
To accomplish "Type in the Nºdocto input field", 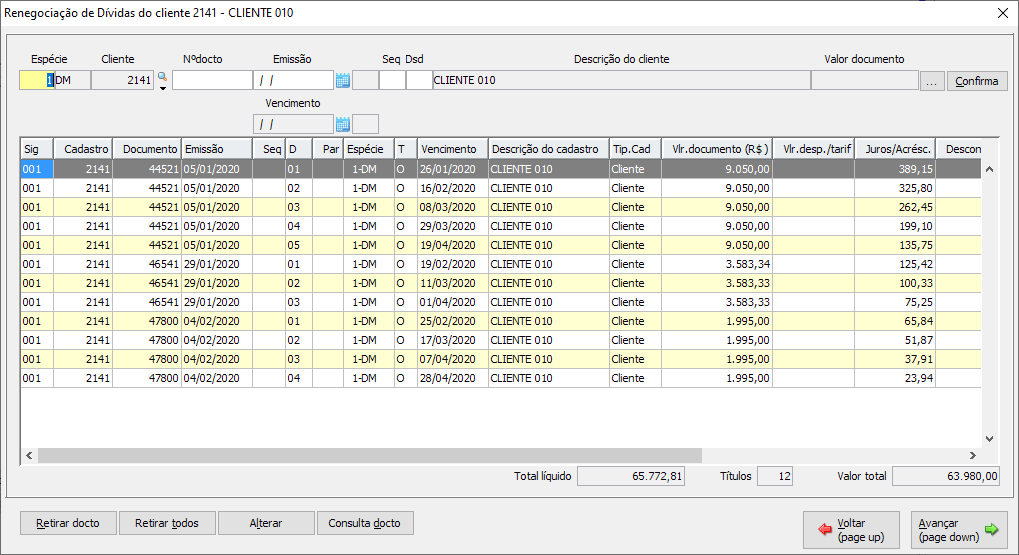I will tap(212, 81).
